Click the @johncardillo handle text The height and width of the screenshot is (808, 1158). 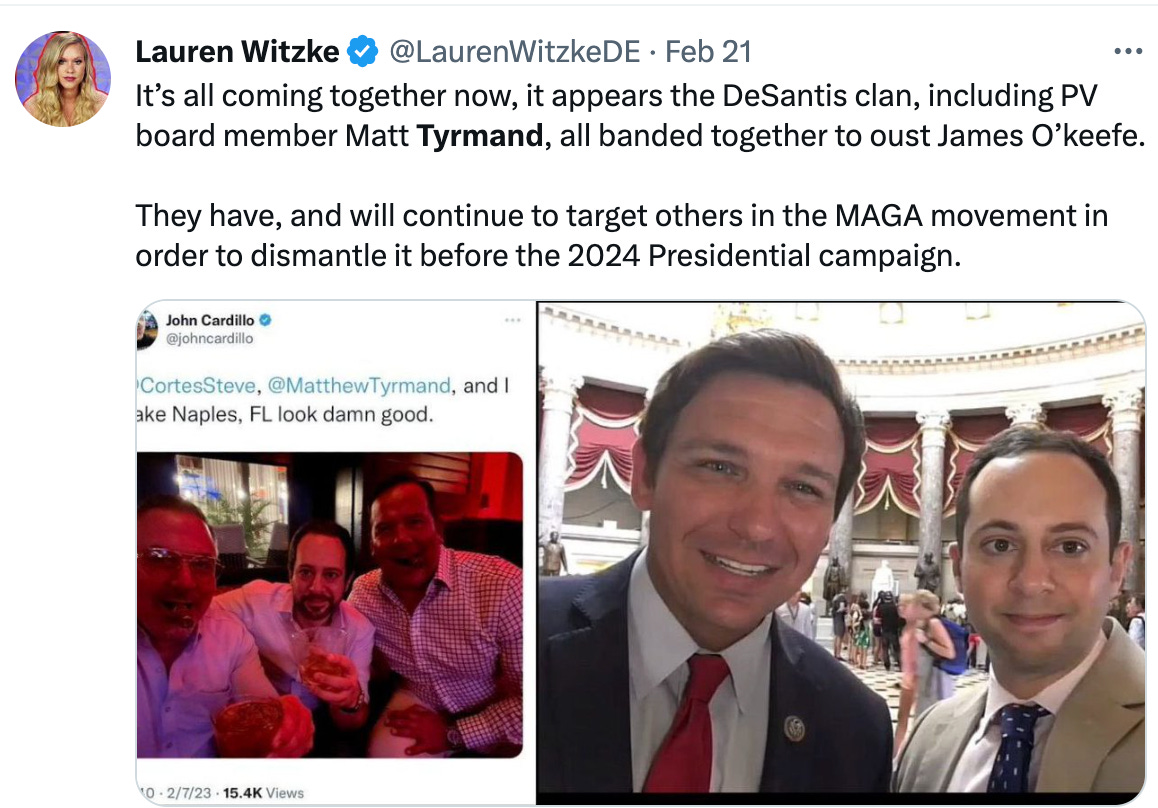209,338
